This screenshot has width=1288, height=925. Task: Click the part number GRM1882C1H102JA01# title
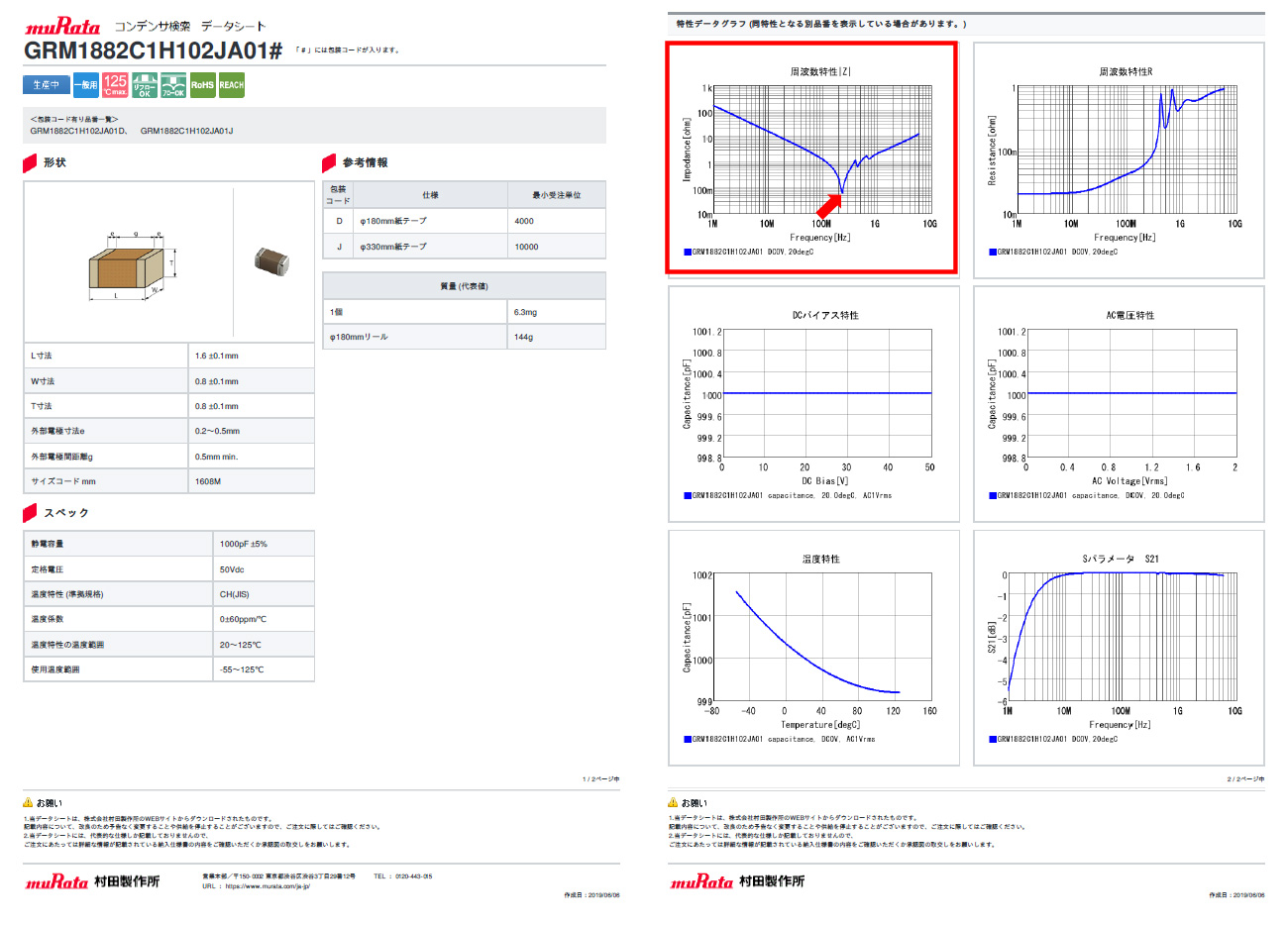coord(154,51)
